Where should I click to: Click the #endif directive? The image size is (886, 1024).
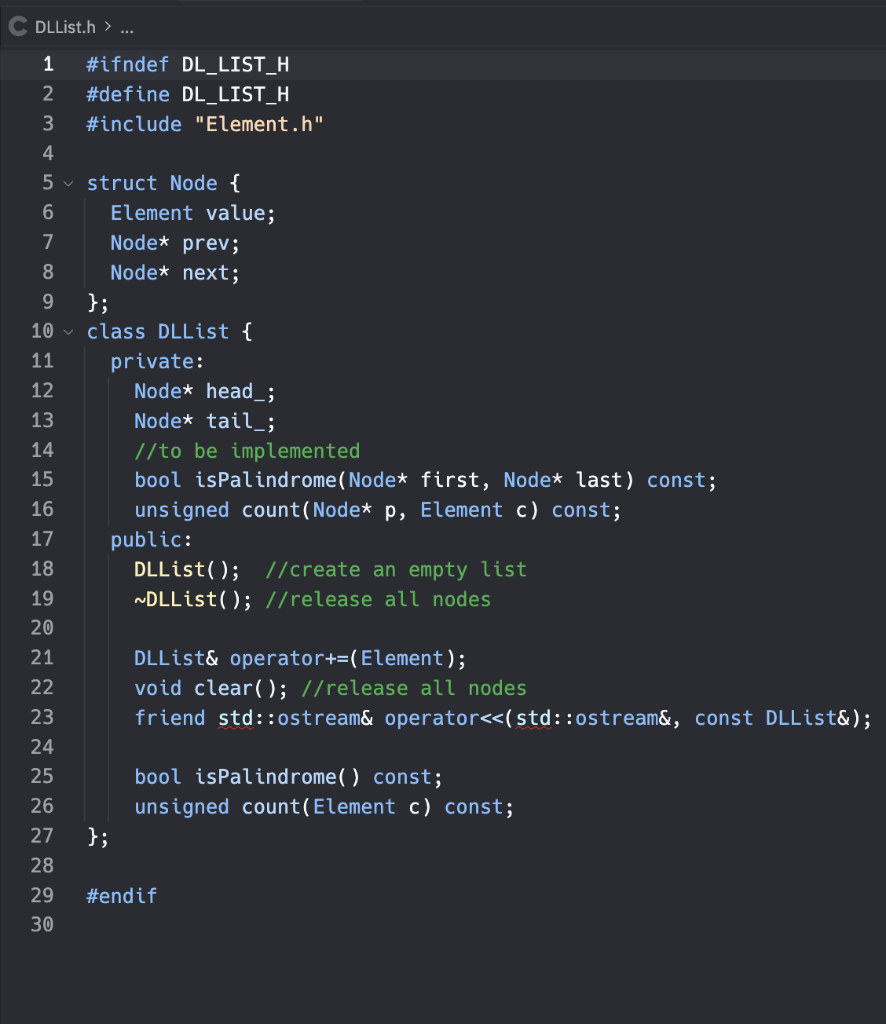tap(120, 895)
